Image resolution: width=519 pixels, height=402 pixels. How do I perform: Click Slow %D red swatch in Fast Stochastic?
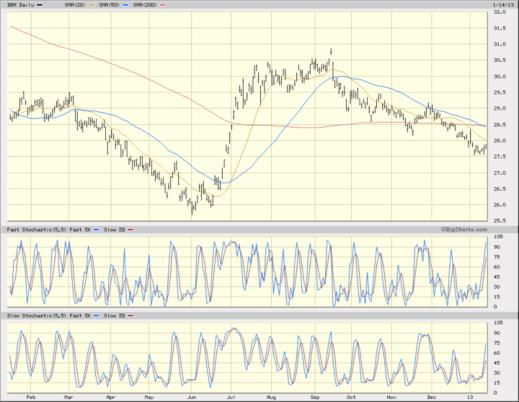[130, 230]
